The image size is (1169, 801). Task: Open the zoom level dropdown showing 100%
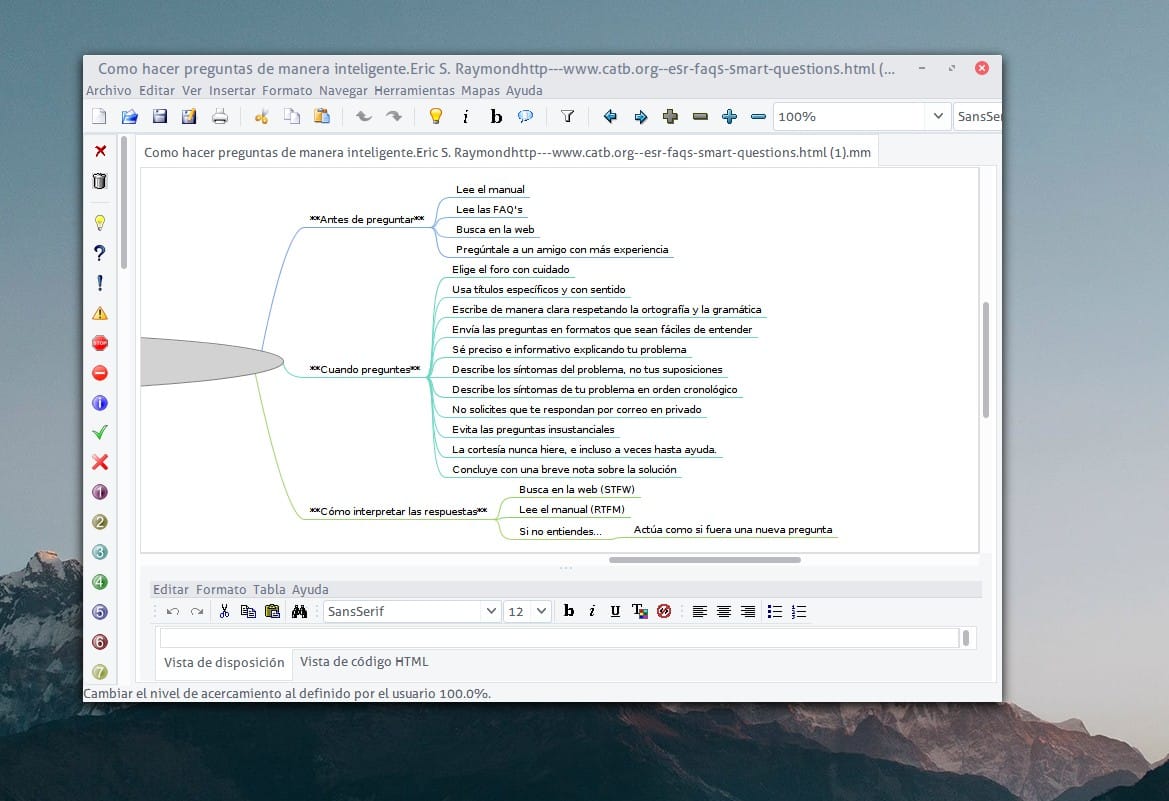click(x=938, y=116)
